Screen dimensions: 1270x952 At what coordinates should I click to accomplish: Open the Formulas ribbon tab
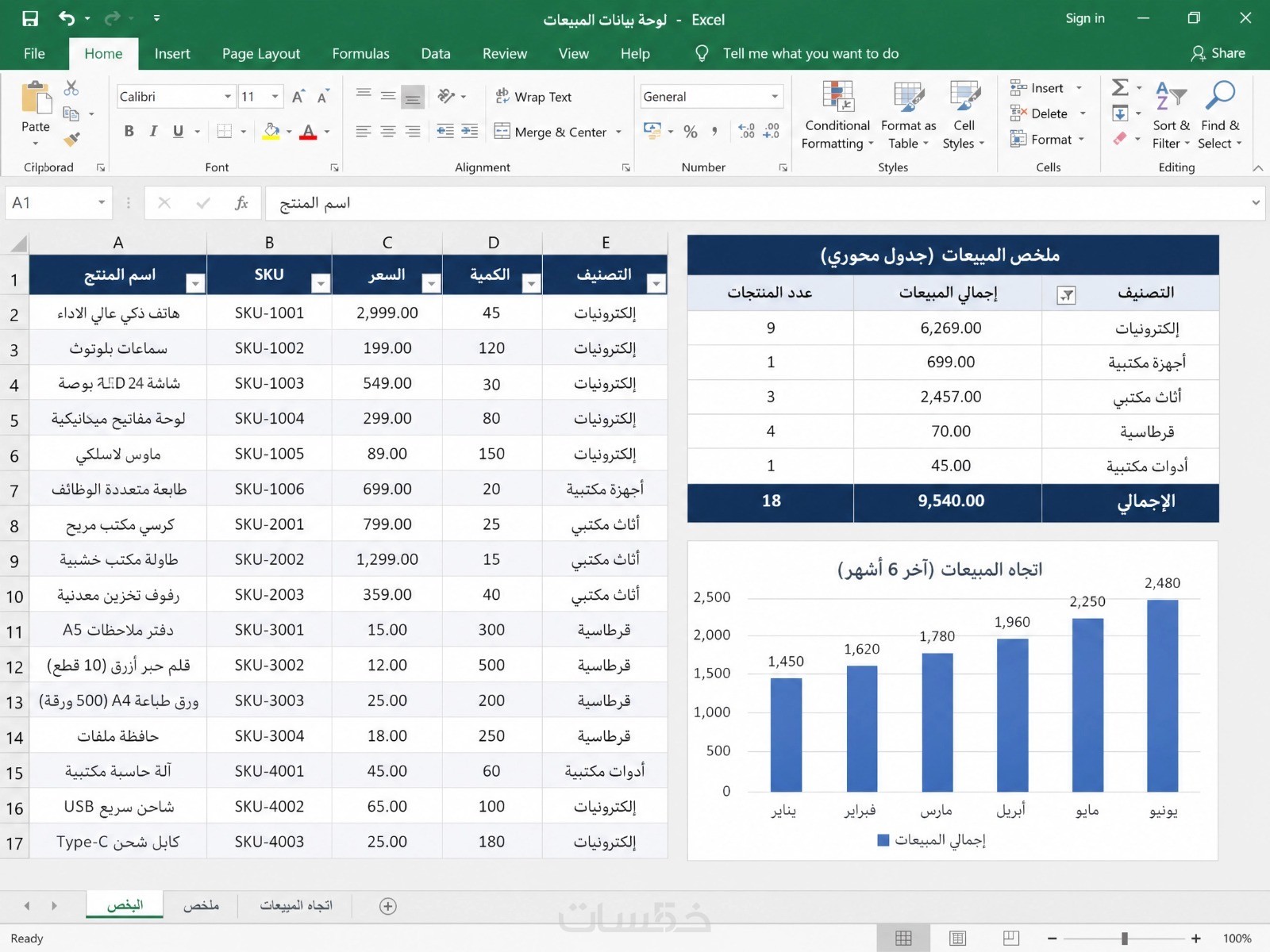360,54
